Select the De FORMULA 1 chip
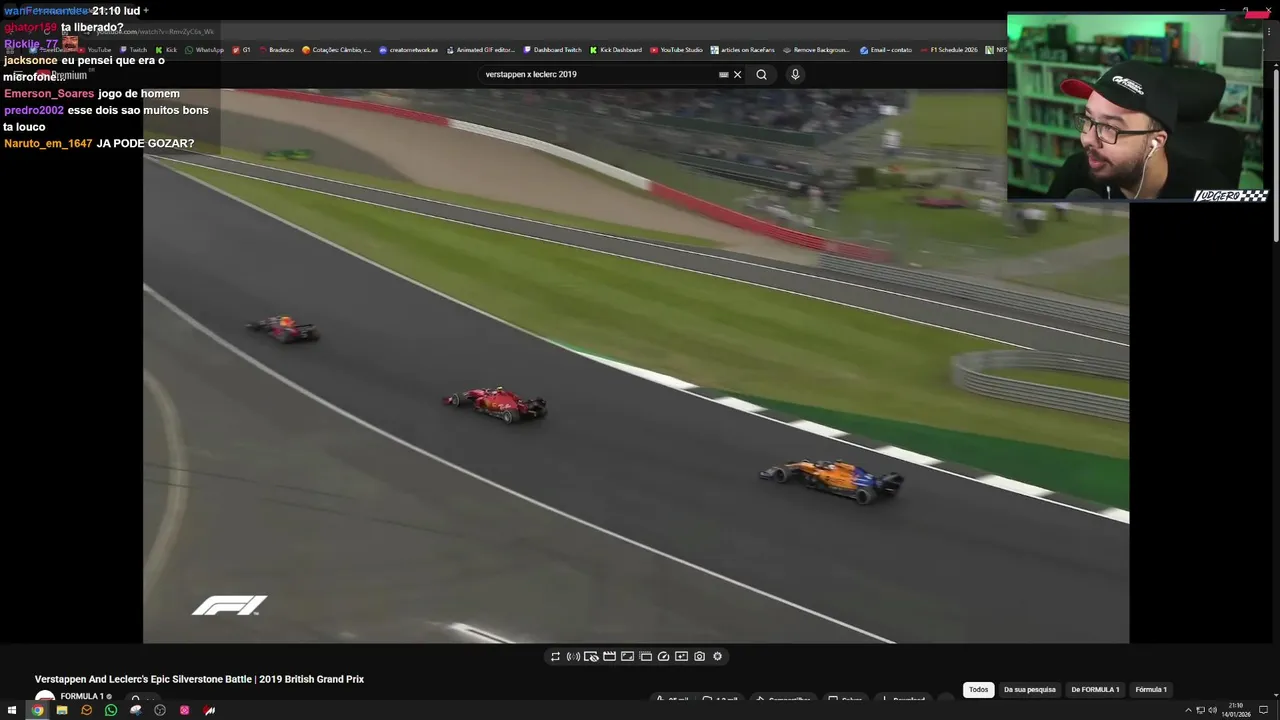This screenshot has width=1280, height=720. [x=1095, y=690]
